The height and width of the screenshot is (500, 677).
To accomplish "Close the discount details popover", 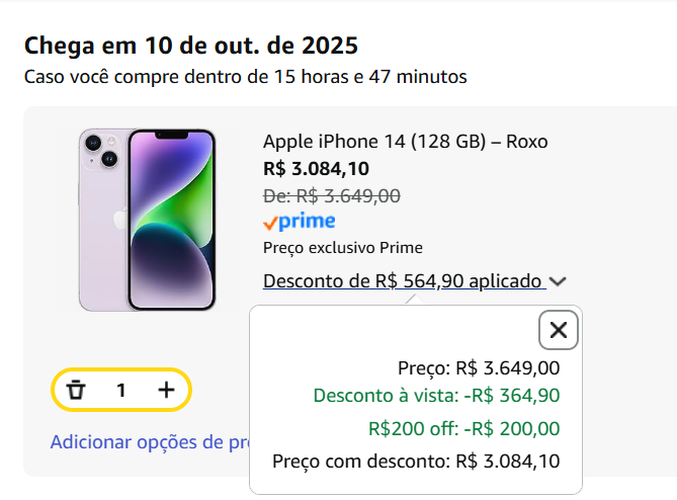I will pos(558,330).
